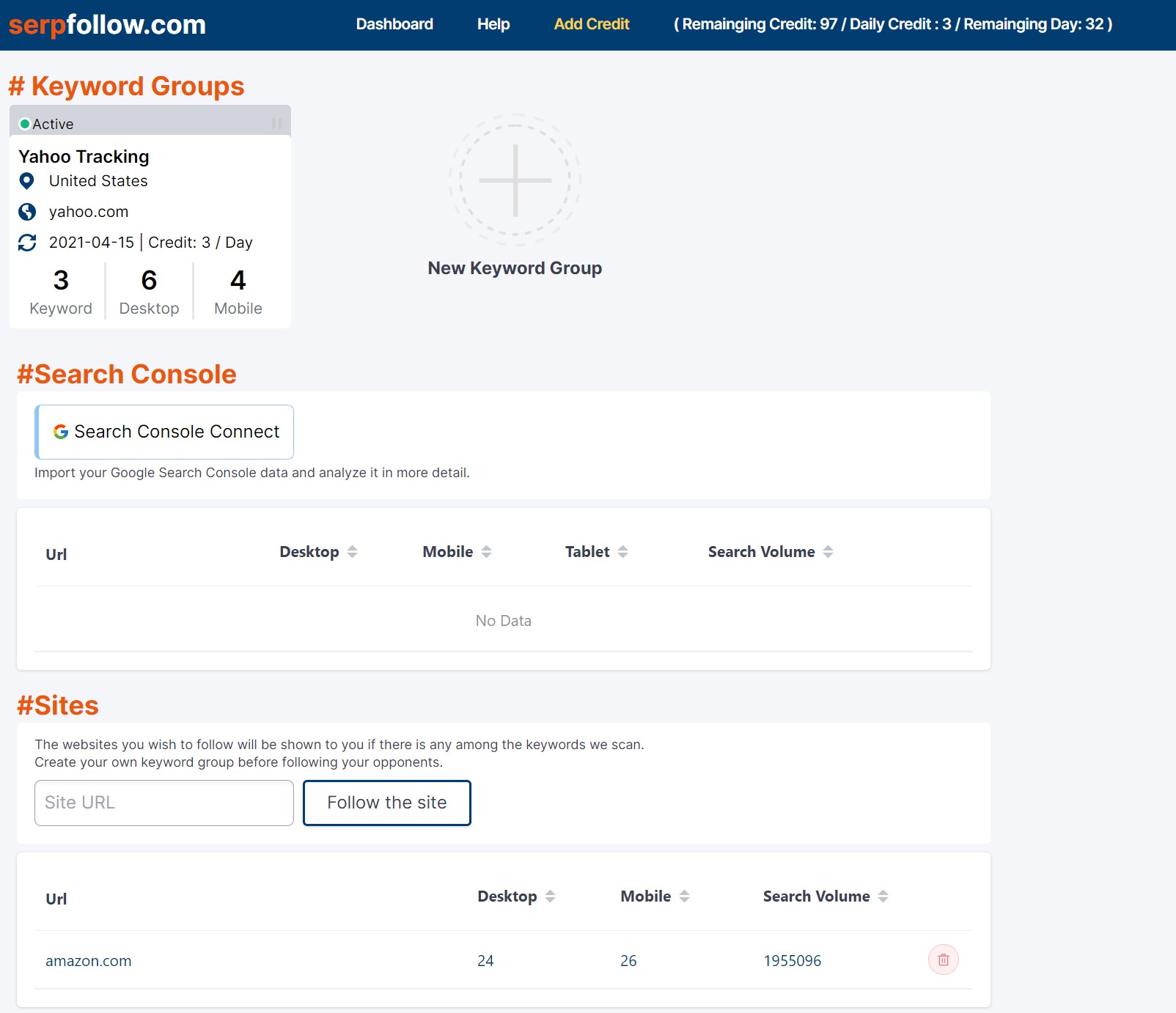
Task: Delete amazon.com with the trash icon
Action: point(944,959)
